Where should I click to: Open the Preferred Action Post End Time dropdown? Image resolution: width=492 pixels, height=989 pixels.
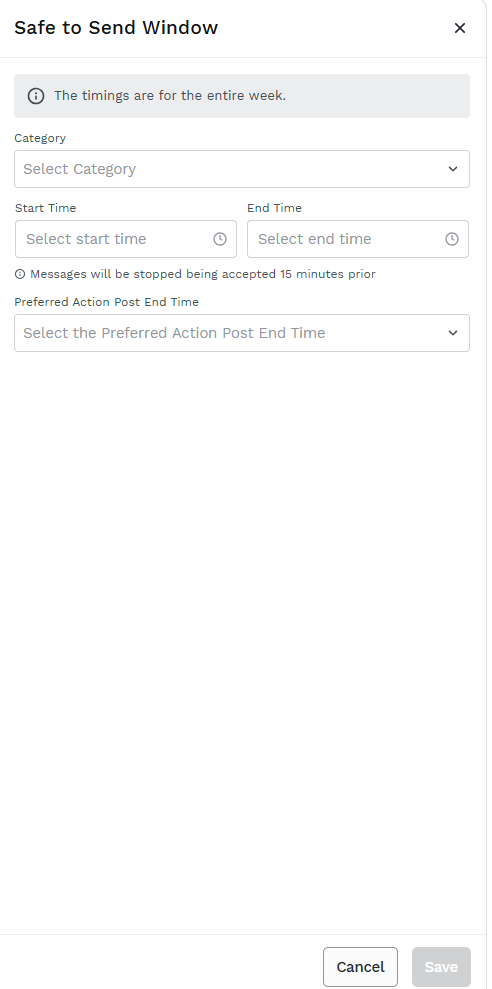(x=242, y=333)
